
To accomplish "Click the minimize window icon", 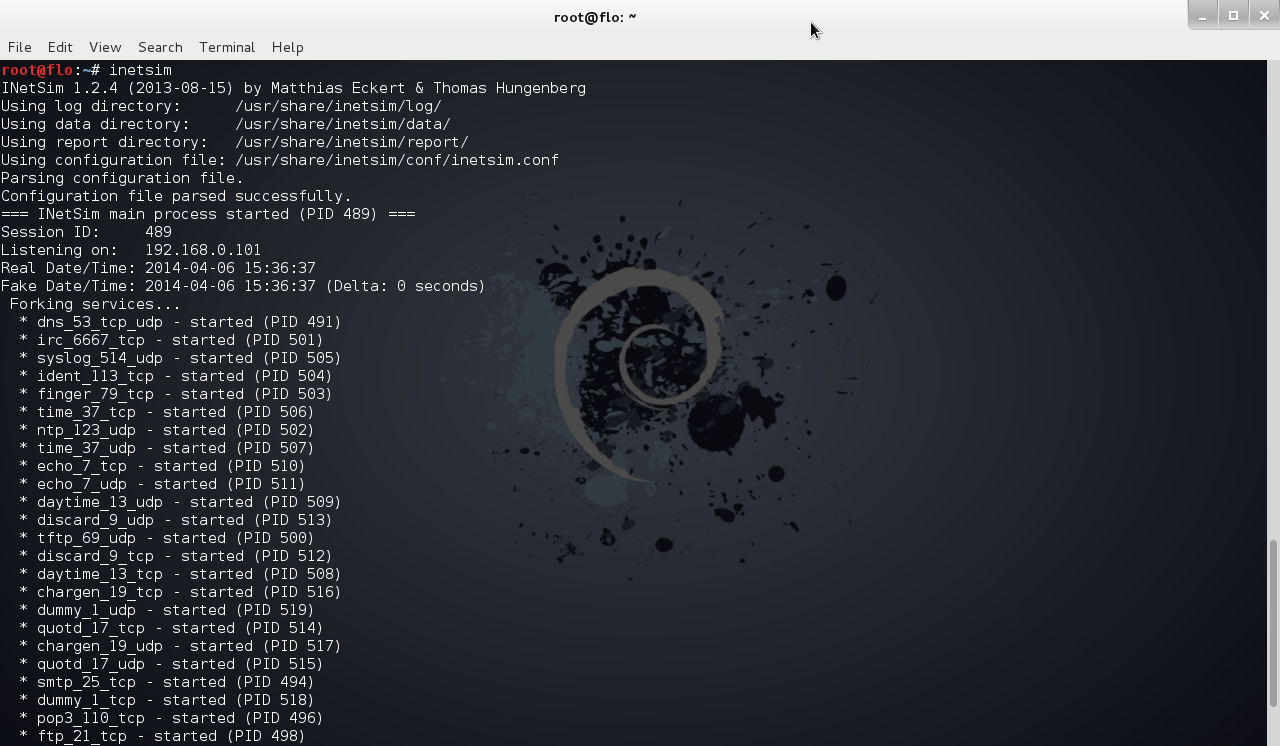I will tap(1201, 15).
